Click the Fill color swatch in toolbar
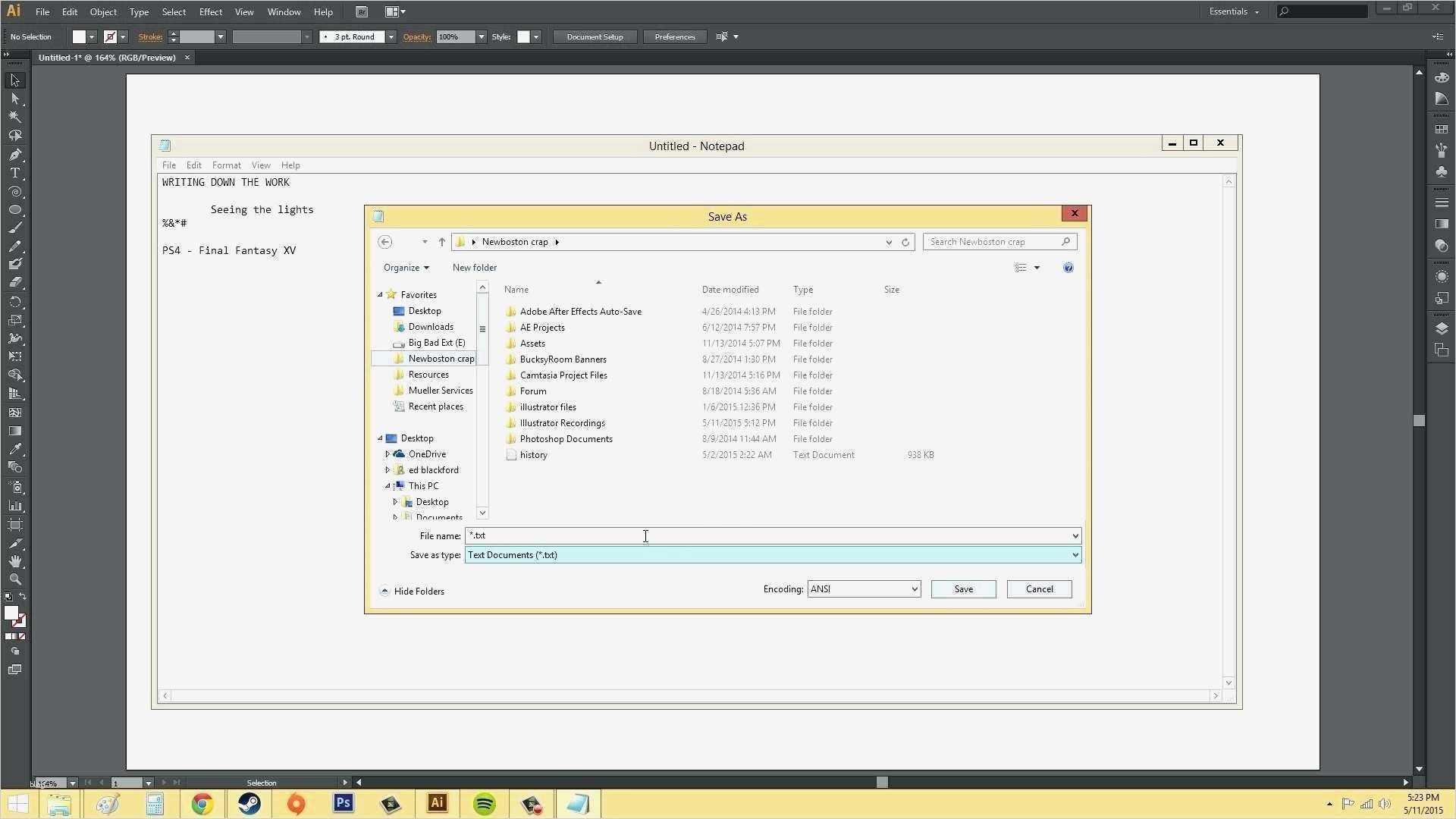This screenshot has width=1456, height=819. point(11,613)
